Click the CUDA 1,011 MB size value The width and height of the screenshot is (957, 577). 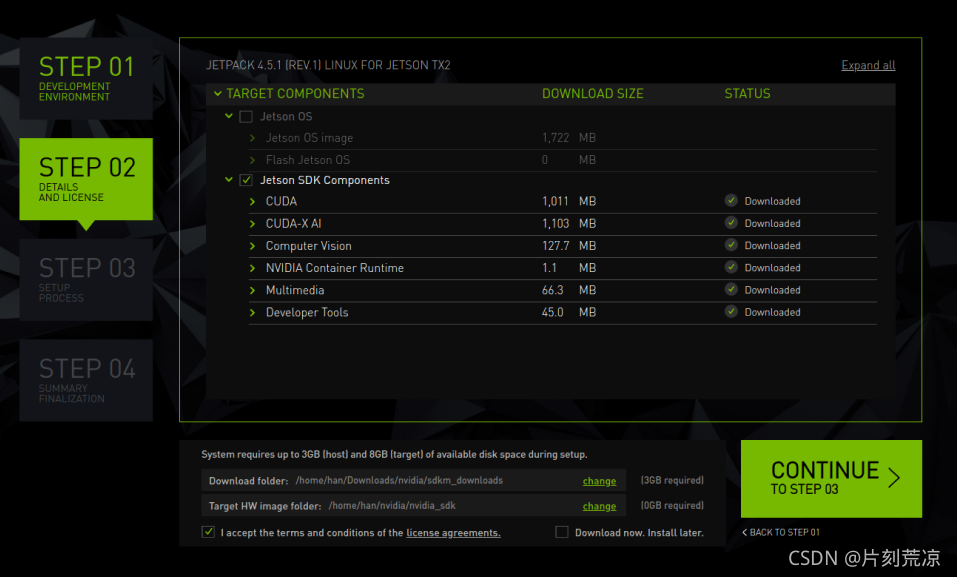[x=569, y=201]
